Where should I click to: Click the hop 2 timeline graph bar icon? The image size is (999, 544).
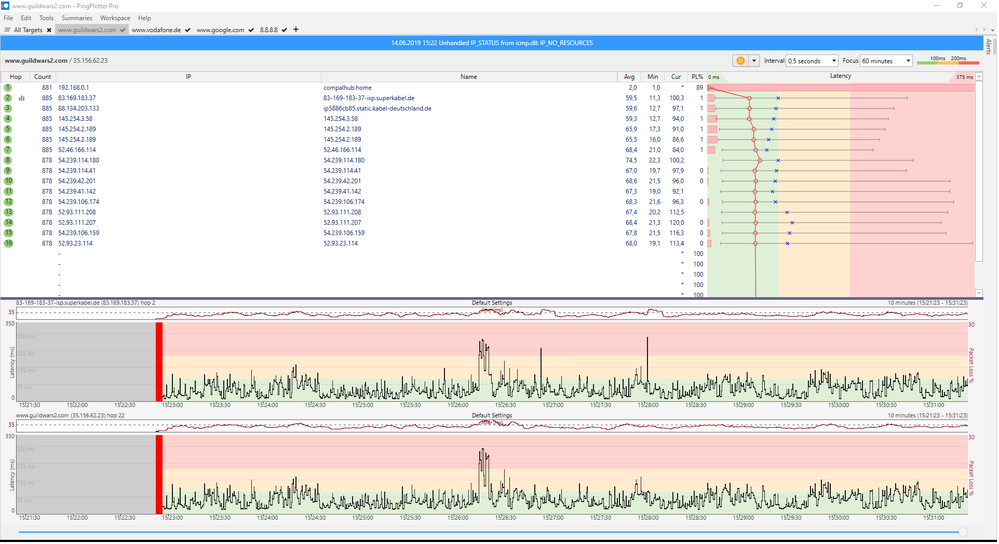22,98
